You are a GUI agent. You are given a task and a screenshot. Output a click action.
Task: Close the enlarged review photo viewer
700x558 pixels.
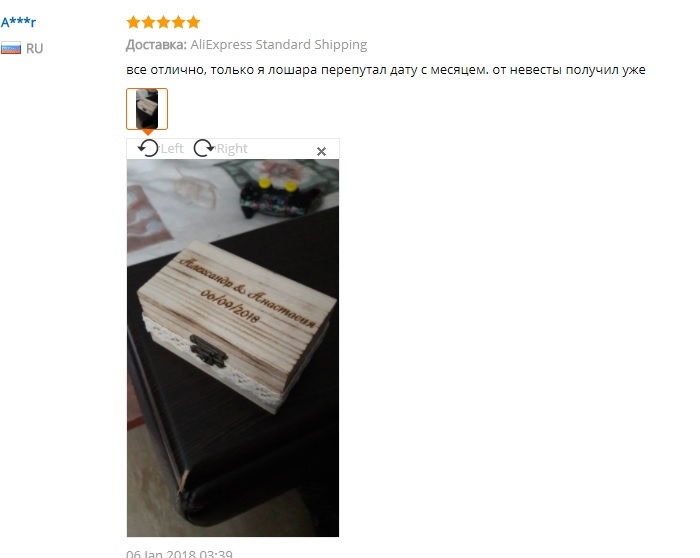tap(321, 151)
